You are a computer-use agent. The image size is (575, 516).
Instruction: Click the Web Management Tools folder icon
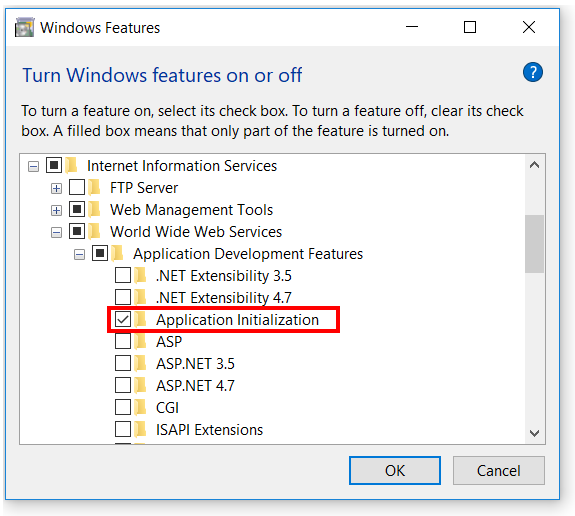[94, 209]
